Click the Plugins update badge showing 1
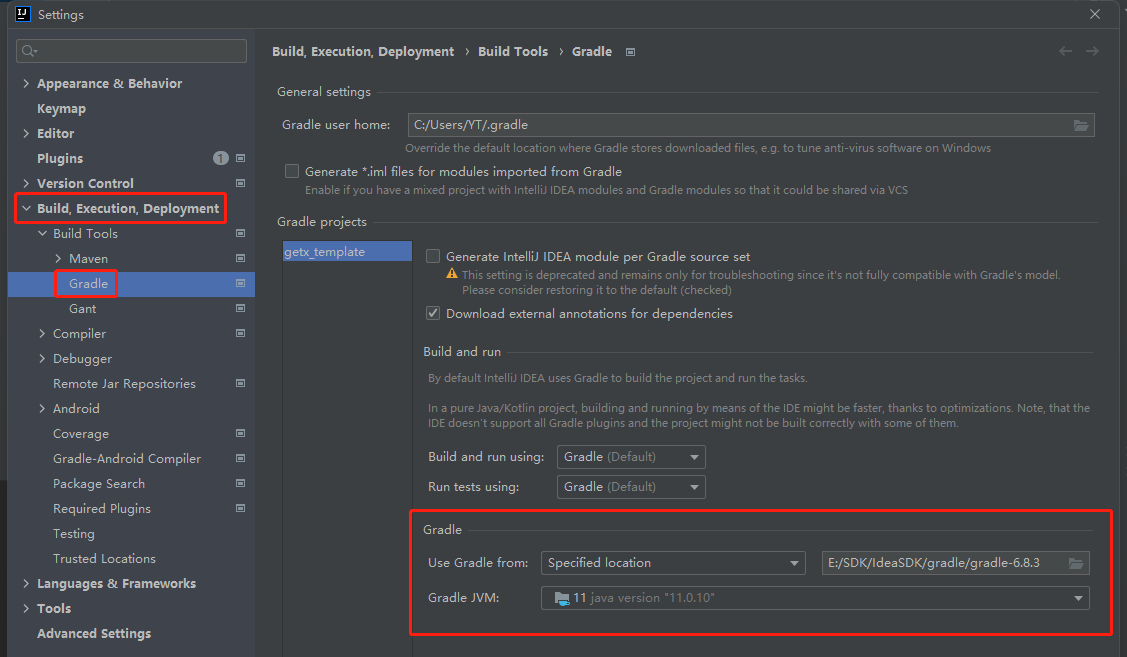Viewport: 1127px width, 657px height. coord(221,158)
